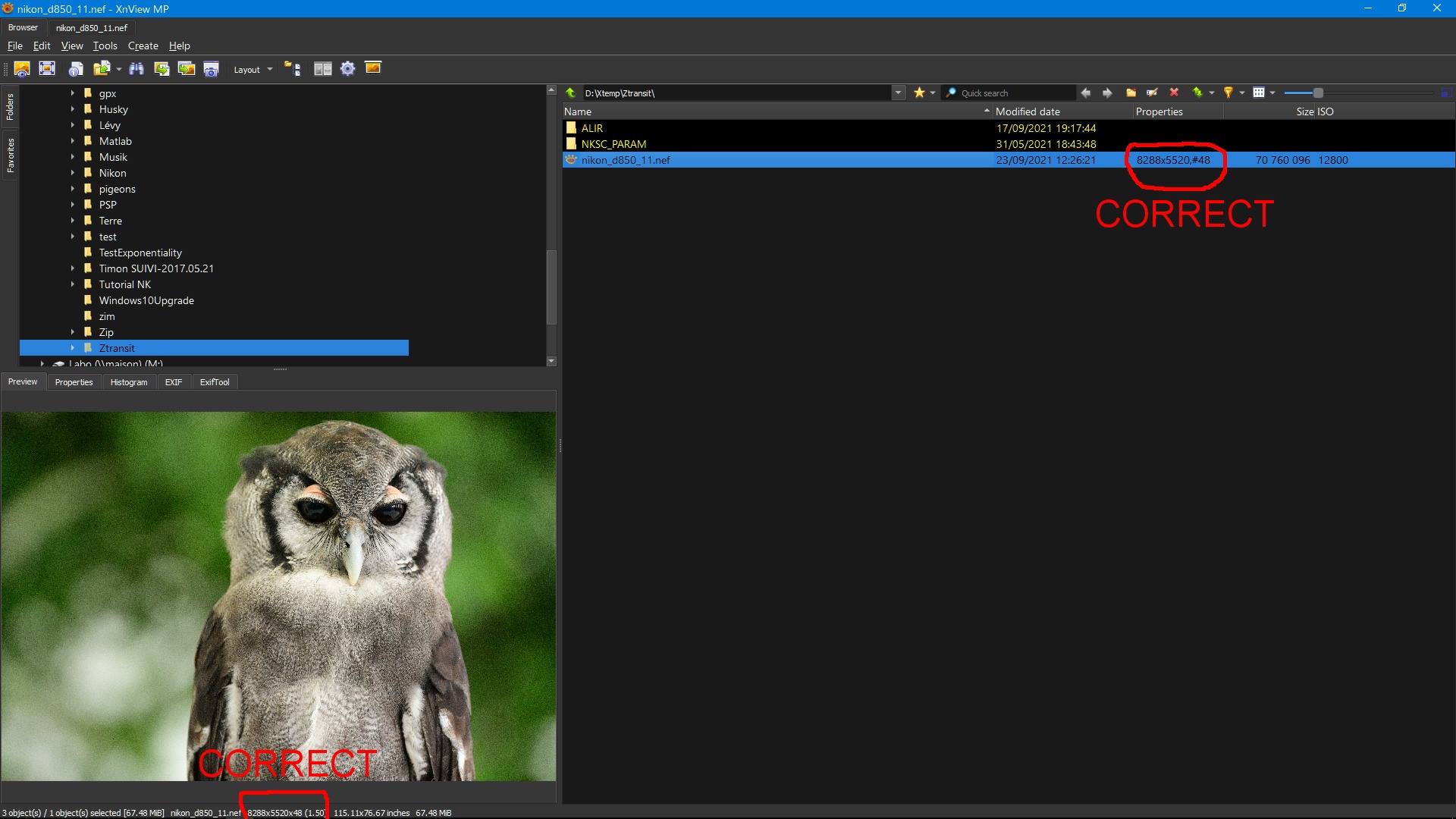The width and height of the screenshot is (1456, 819).
Task: Adjust the thumbnail size slider
Action: click(1318, 93)
